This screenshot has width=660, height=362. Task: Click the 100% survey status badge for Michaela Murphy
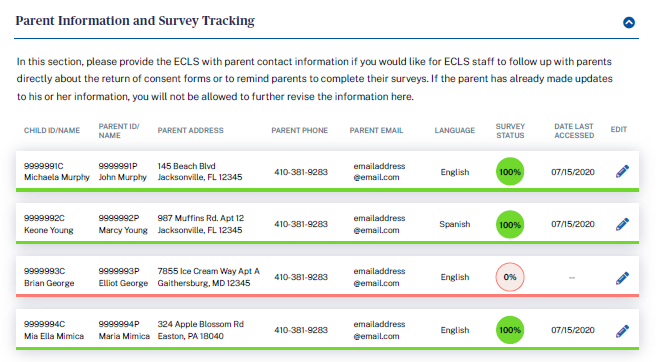pyautogui.click(x=510, y=172)
